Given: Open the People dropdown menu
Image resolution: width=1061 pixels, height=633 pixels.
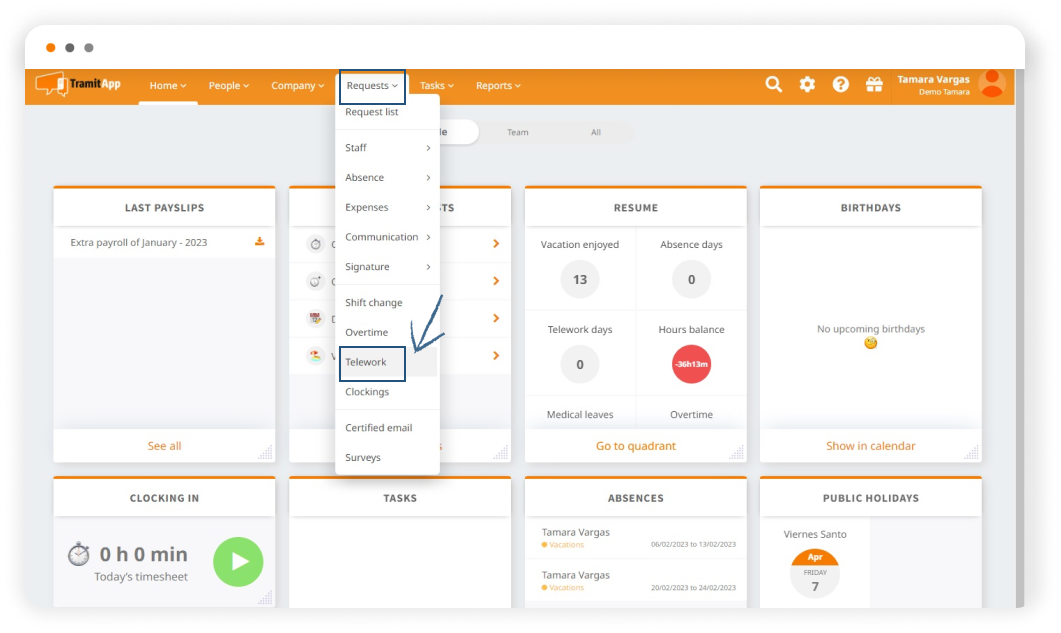Looking at the screenshot, I should 228,86.
